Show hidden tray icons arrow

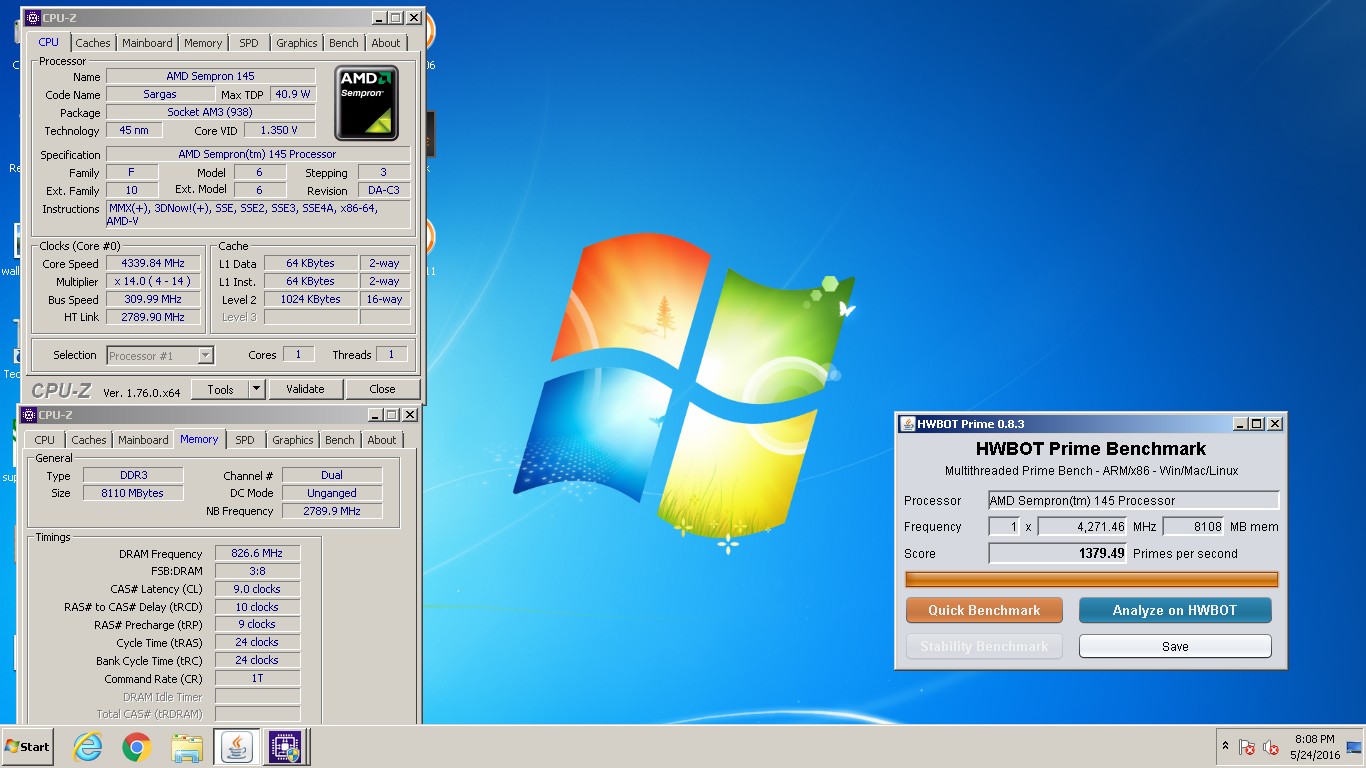tap(1225, 747)
